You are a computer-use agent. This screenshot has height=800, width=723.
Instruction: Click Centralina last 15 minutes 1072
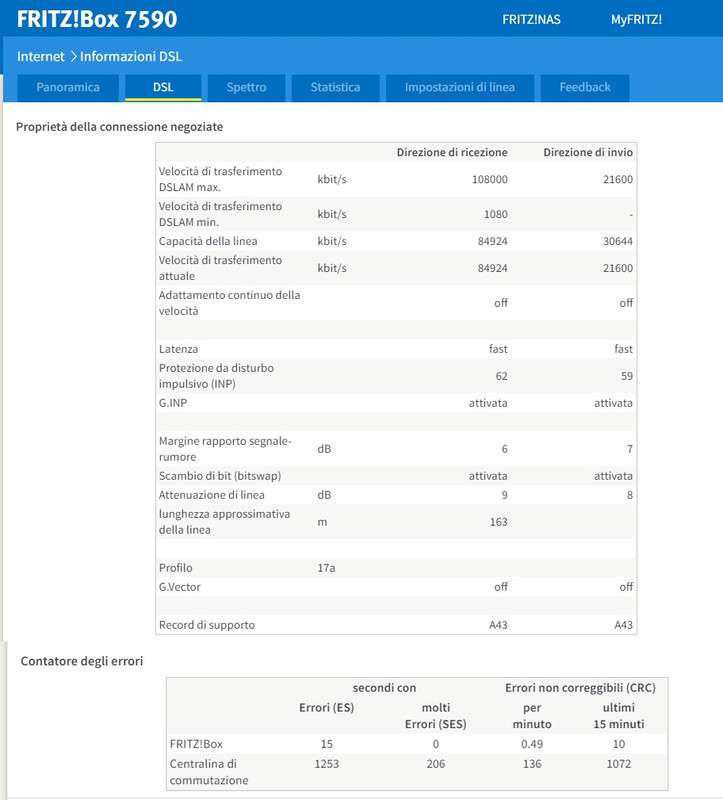click(618, 764)
